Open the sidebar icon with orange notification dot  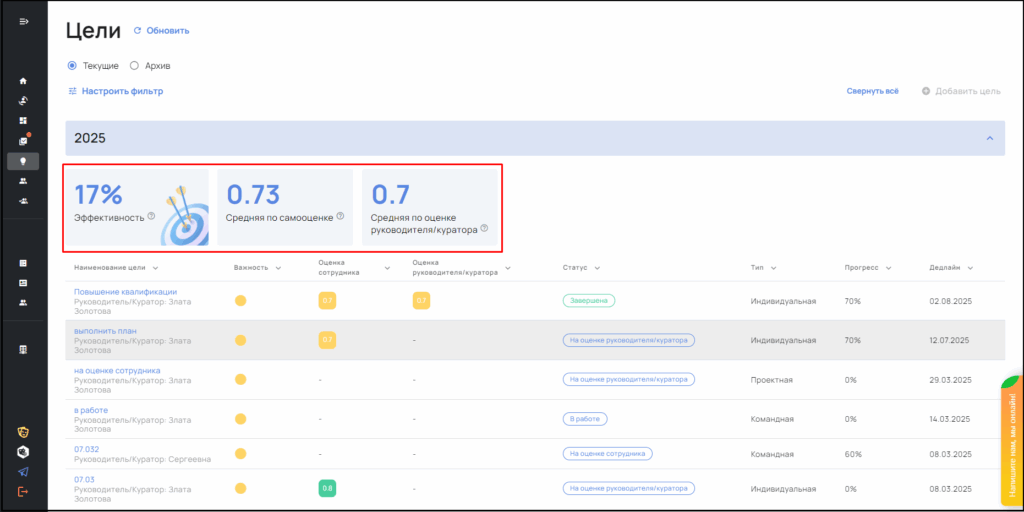[x=23, y=140]
